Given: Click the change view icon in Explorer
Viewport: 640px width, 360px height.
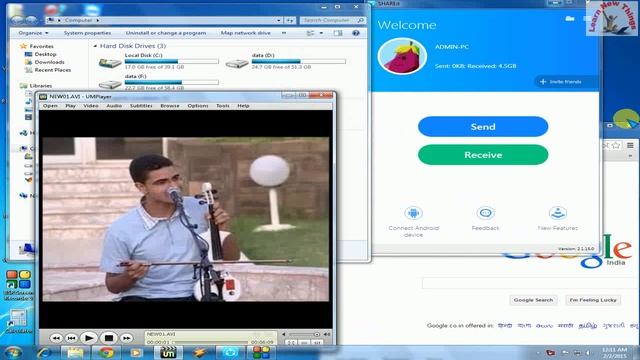Looking at the screenshot, I should tap(311, 33).
